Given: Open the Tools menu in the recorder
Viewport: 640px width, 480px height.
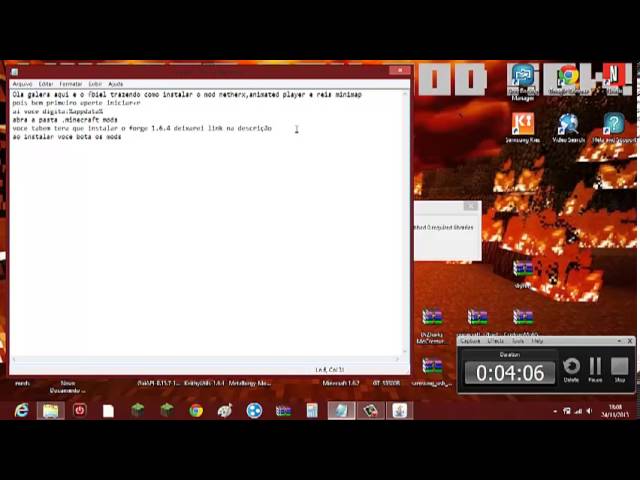Looking at the screenshot, I should (x=518, y=341).
